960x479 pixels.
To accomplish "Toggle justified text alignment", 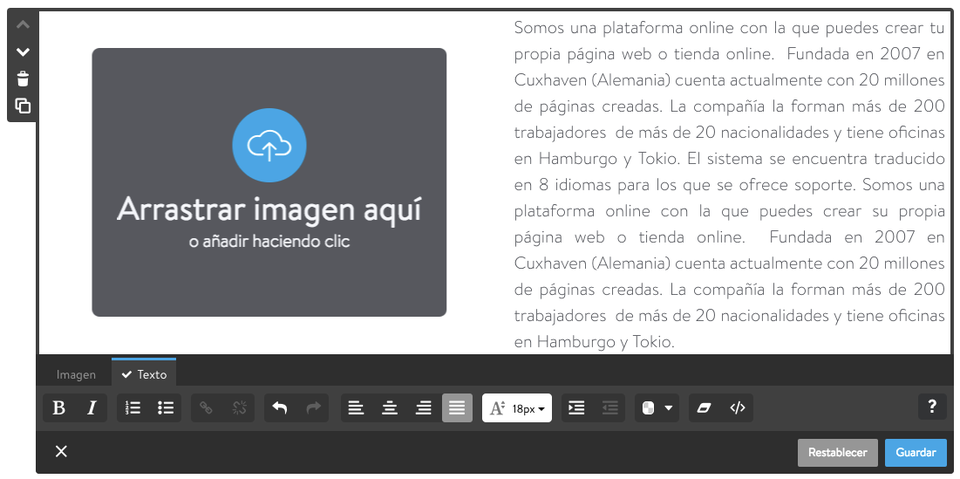I will tap(457, 408).
